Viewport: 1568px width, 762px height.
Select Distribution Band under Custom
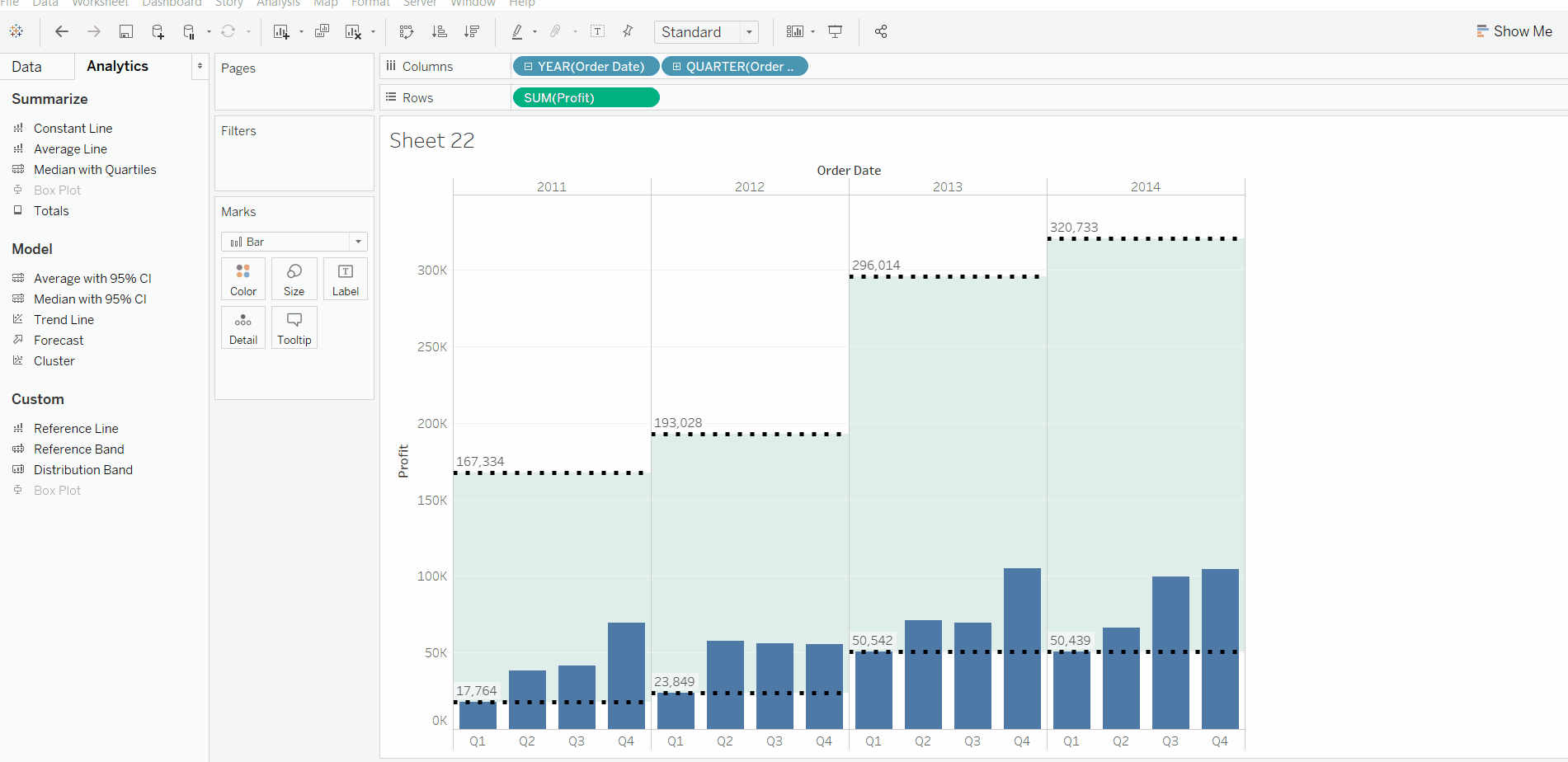coord(83,470)
